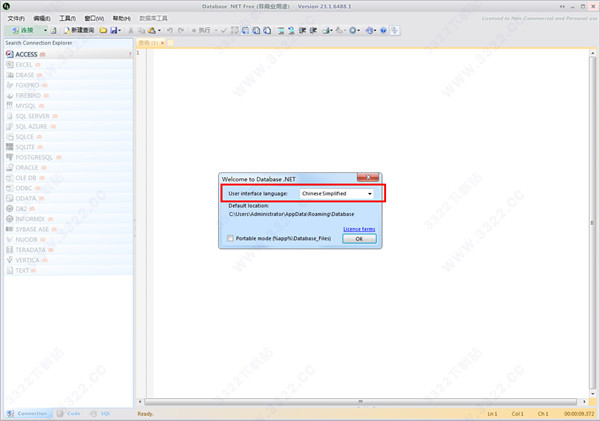Click the redo arrow icon
This screenshot has height=421, width=600.
click(x=181, y=30)
